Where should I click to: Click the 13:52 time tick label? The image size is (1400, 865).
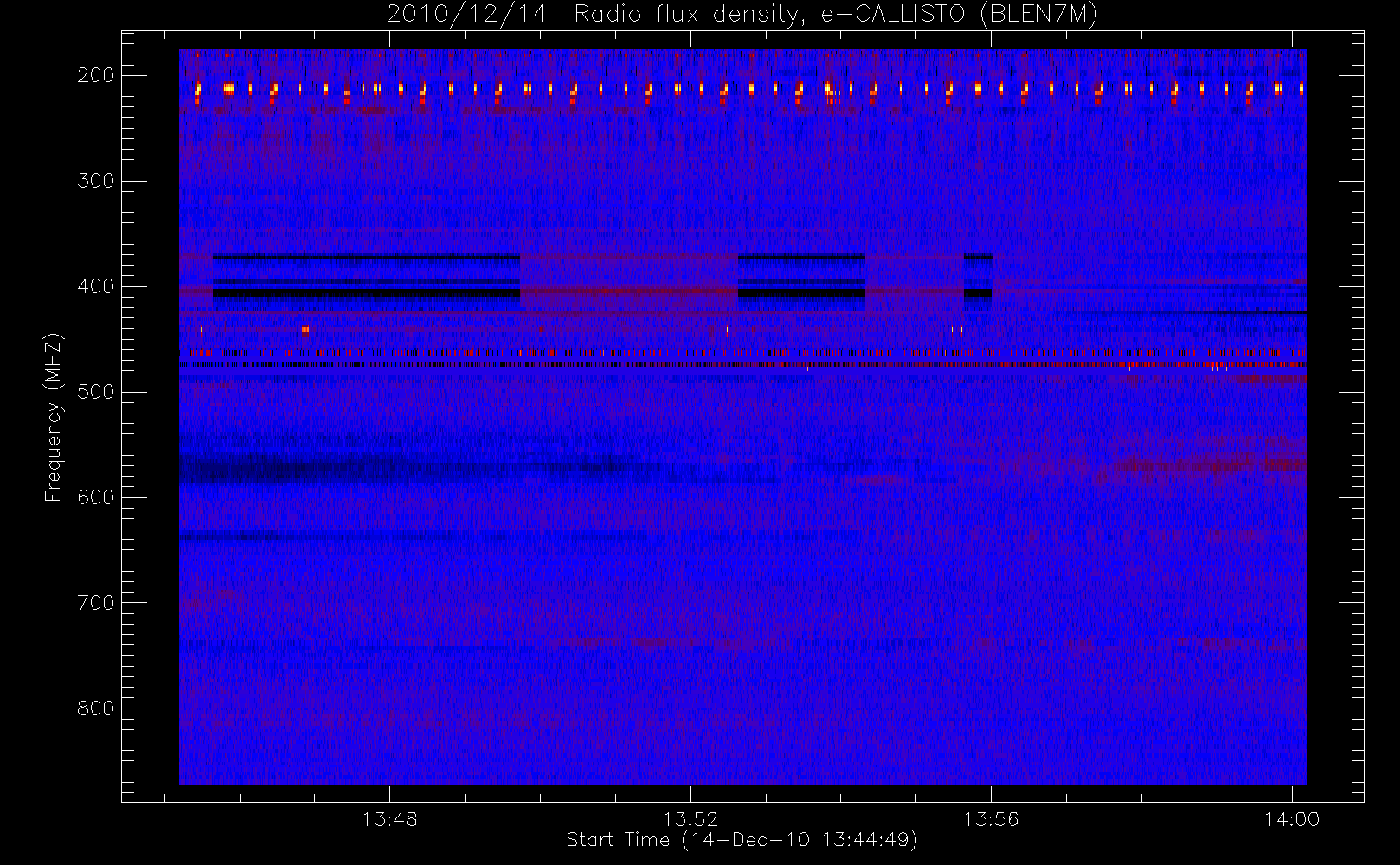[x=690, y=819]
